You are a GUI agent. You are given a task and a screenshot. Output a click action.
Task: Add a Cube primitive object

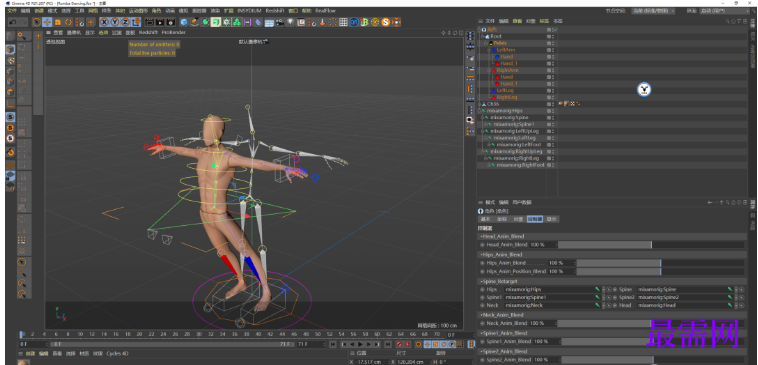pyautogui.click(x=184, y=22)
